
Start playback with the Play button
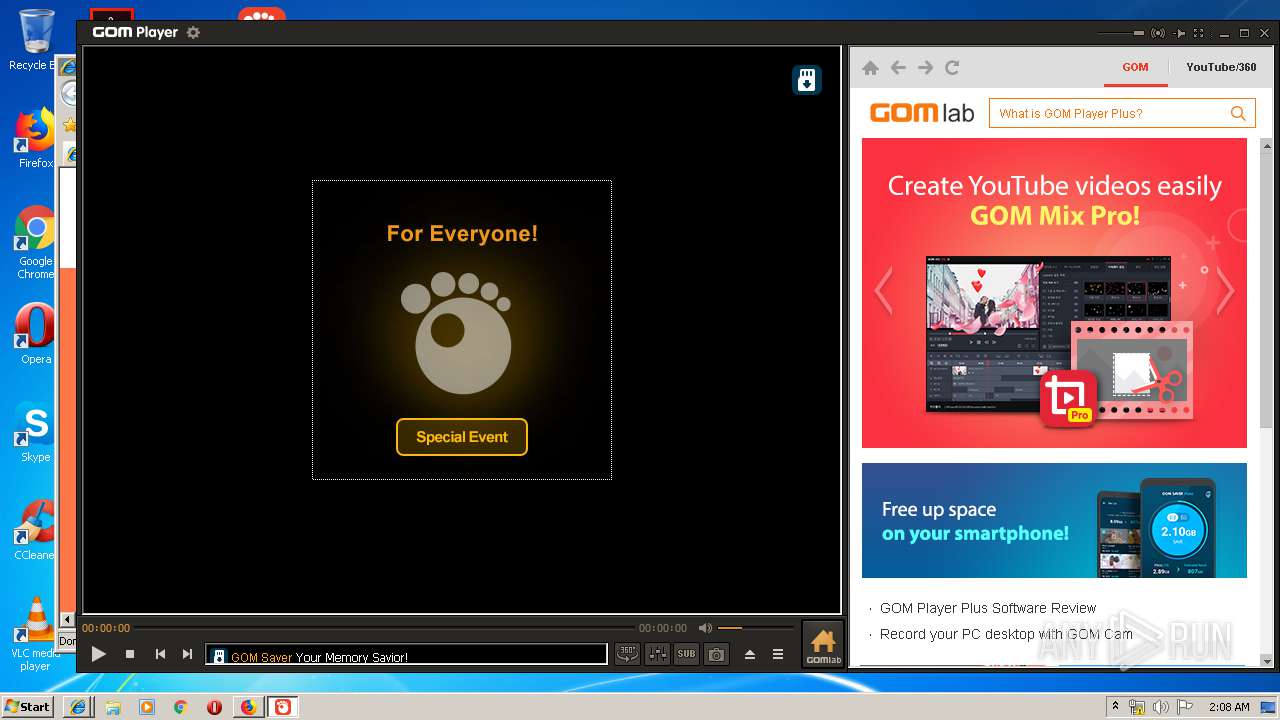pos(98,654)
